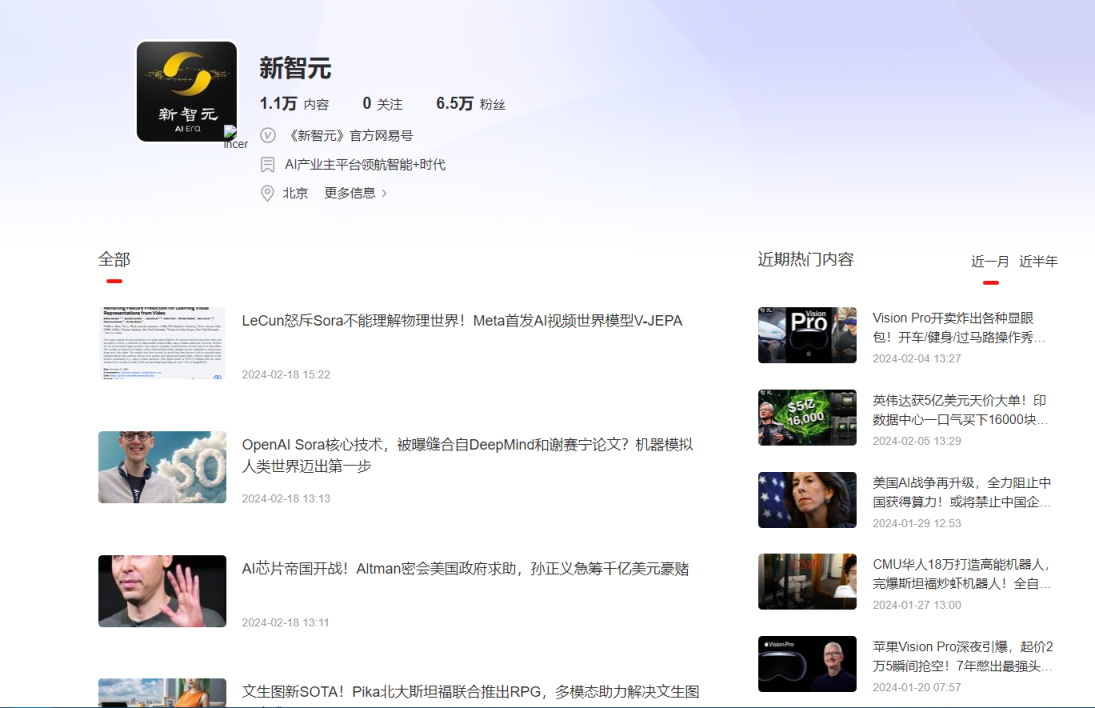Expand the 近期热门内容 section header

pyautogui.click(x=806, y=259)
